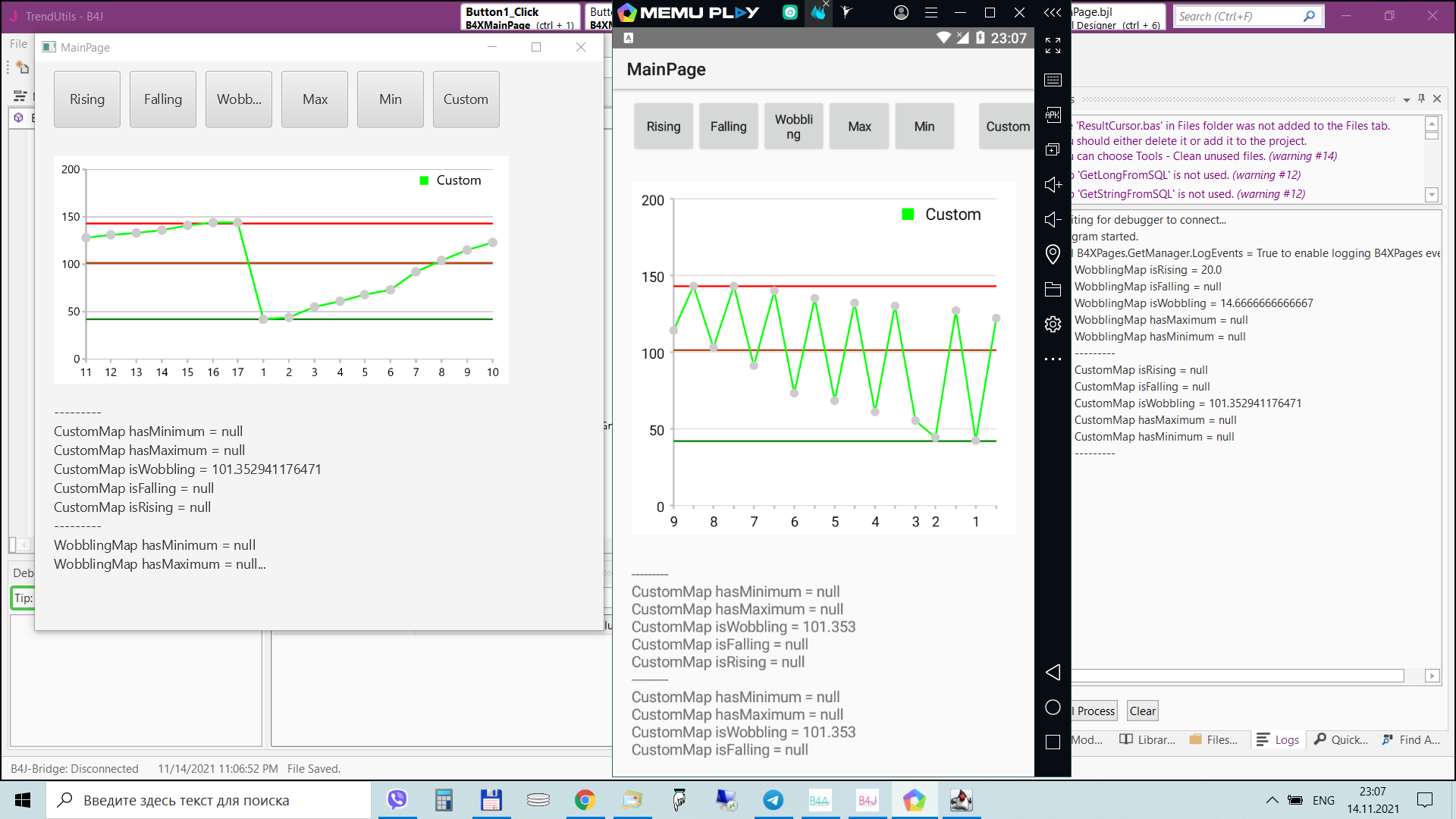Click the IDE Search input field

1238,16
